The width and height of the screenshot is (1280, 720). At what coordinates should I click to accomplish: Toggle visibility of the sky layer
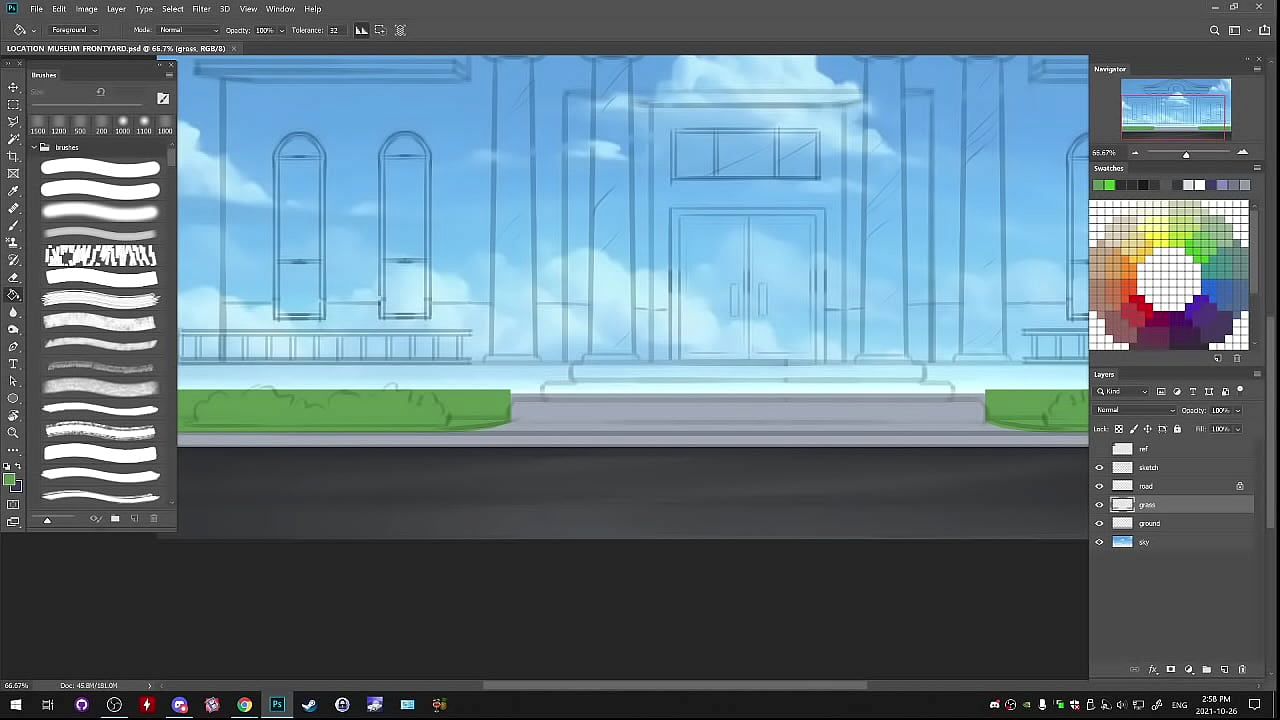click(1099, 542)
